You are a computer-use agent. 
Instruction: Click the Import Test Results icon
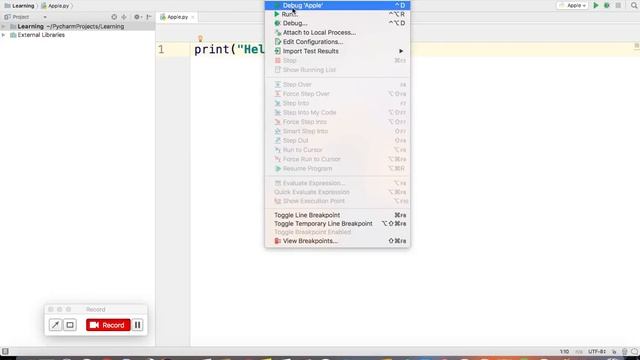pos(278,51)
